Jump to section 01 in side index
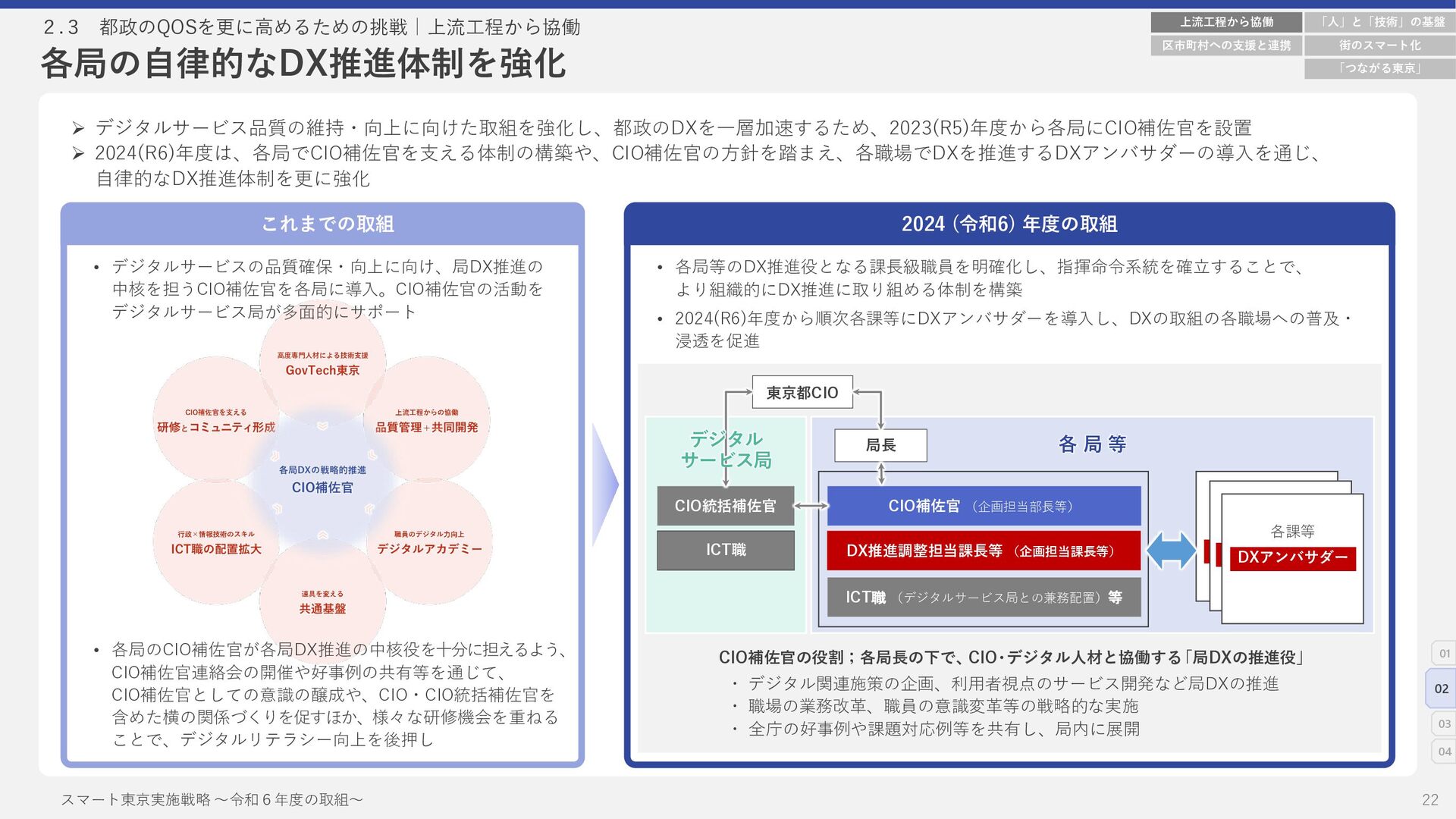Viewport: 1456px width, 819px height. coord(1444,653)
